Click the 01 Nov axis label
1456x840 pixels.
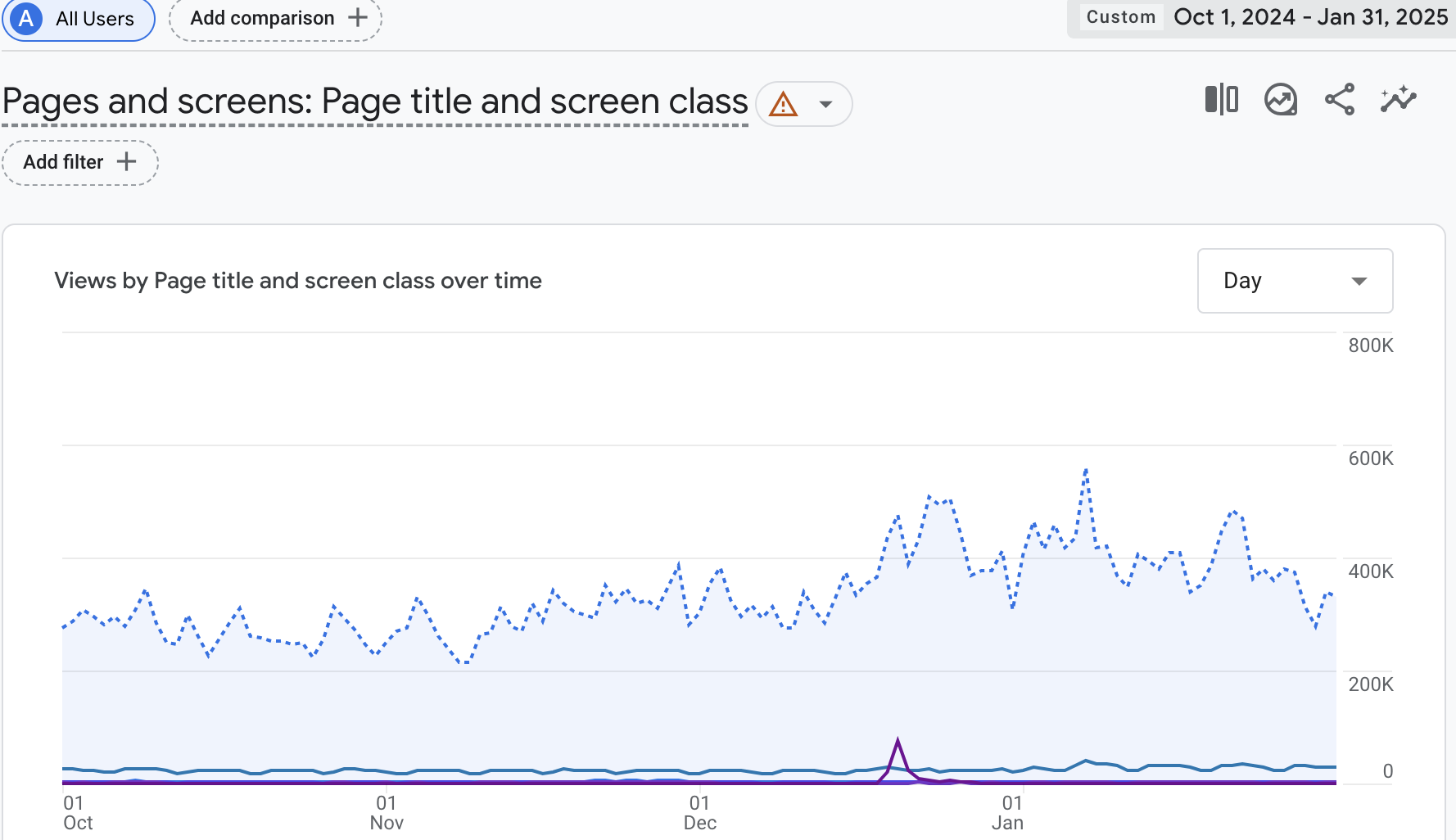pos(387,813)
